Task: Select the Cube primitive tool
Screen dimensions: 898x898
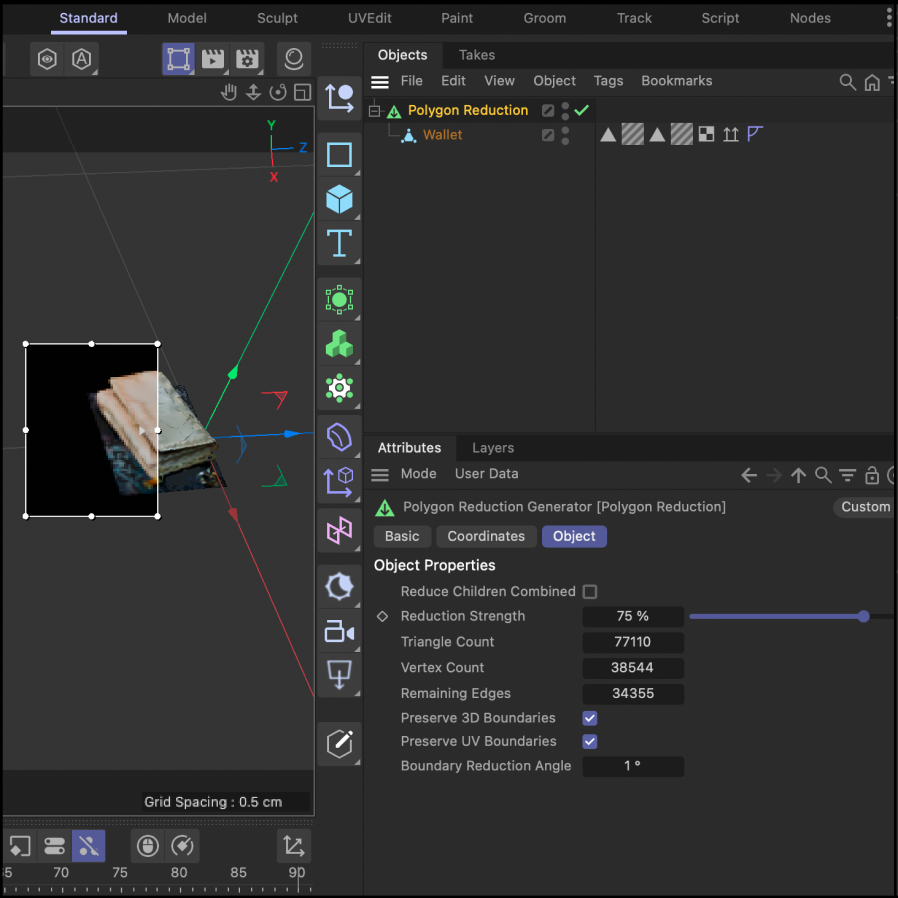Action: point(339,199)
